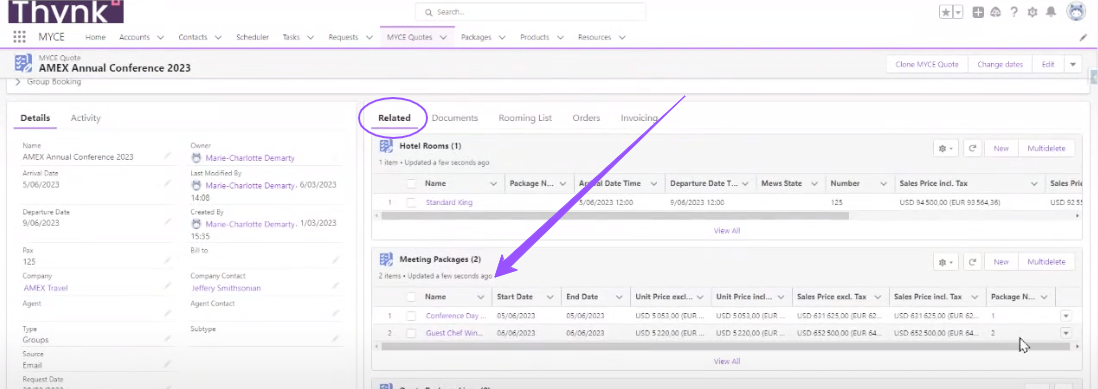
Task: Open the user profile avatar
Action: pyautogui.click(x=1076, y=11)
